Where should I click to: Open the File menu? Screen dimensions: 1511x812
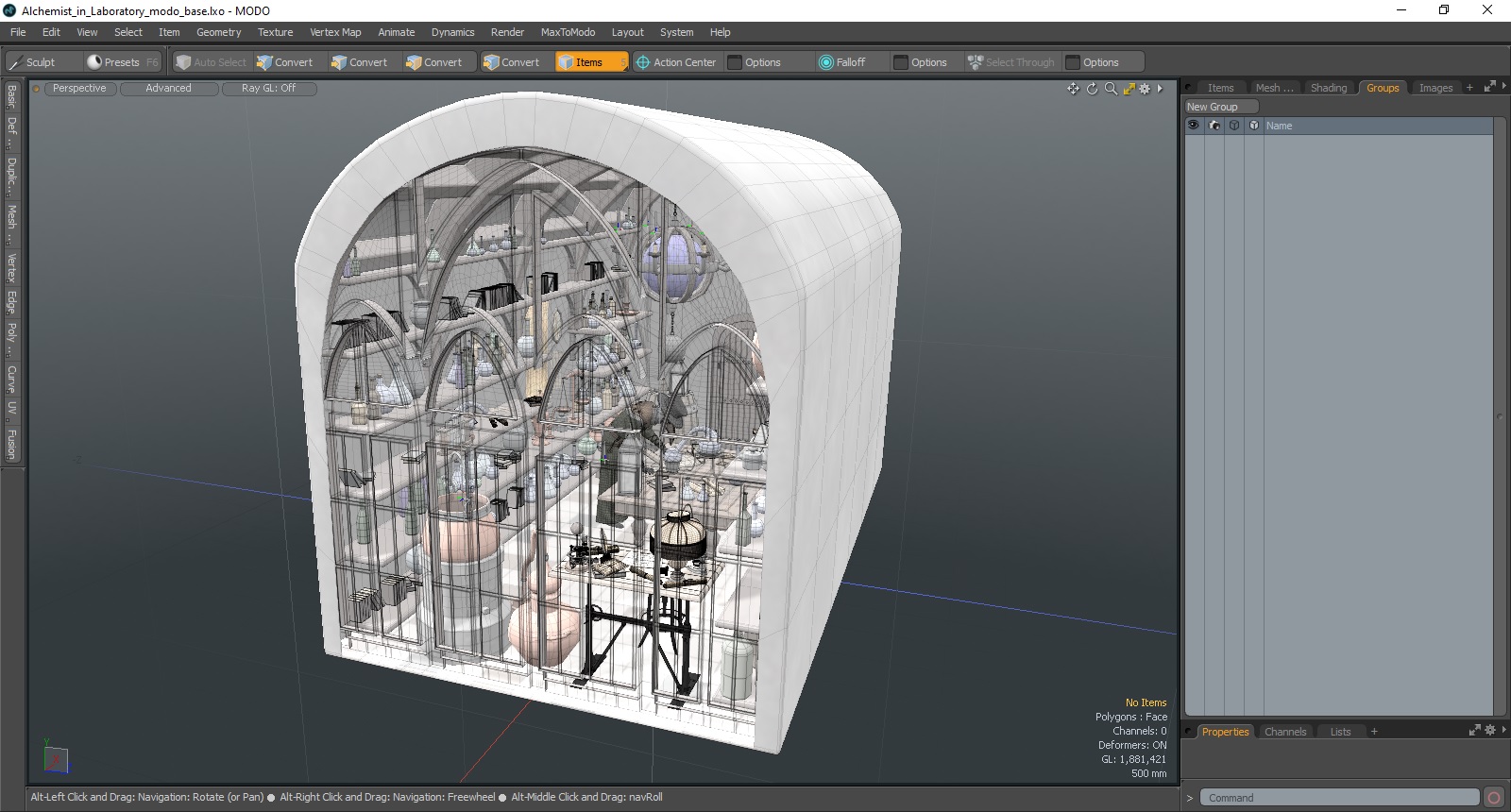pos(18,32)
